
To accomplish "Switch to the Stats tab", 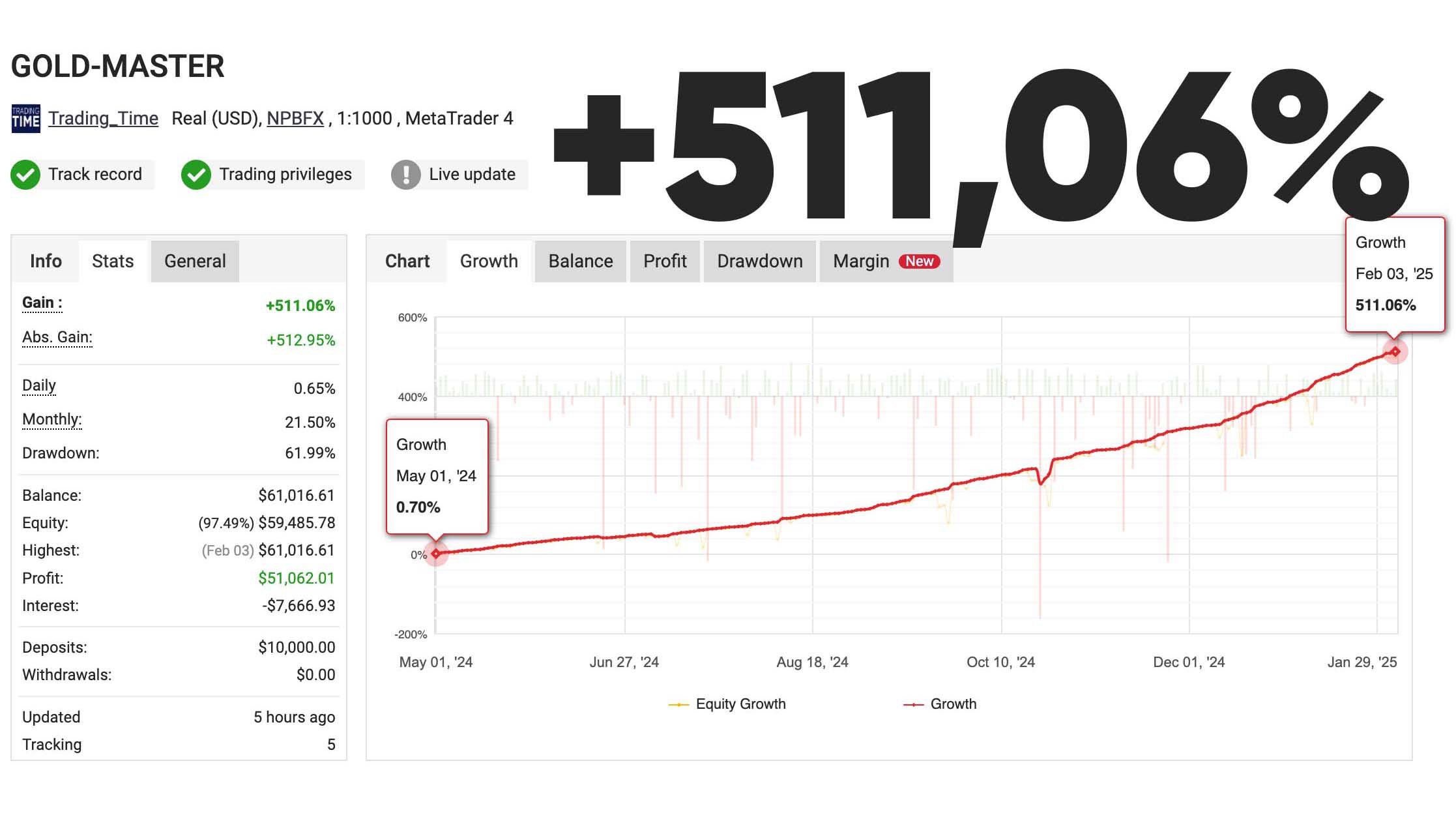I will click(x=113, y=261).
